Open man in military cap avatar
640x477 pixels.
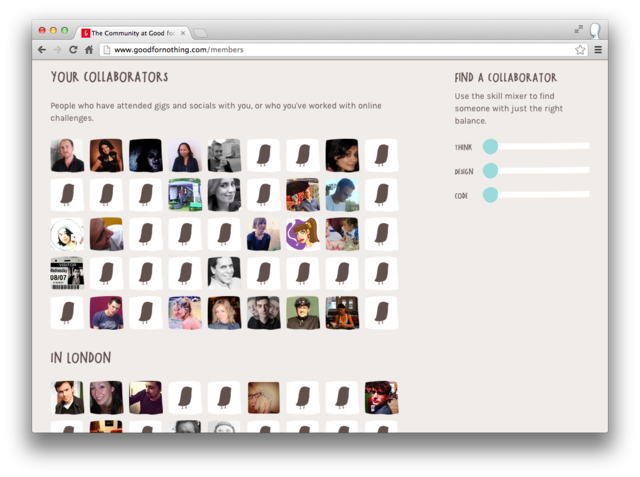[x=303, y=313]
